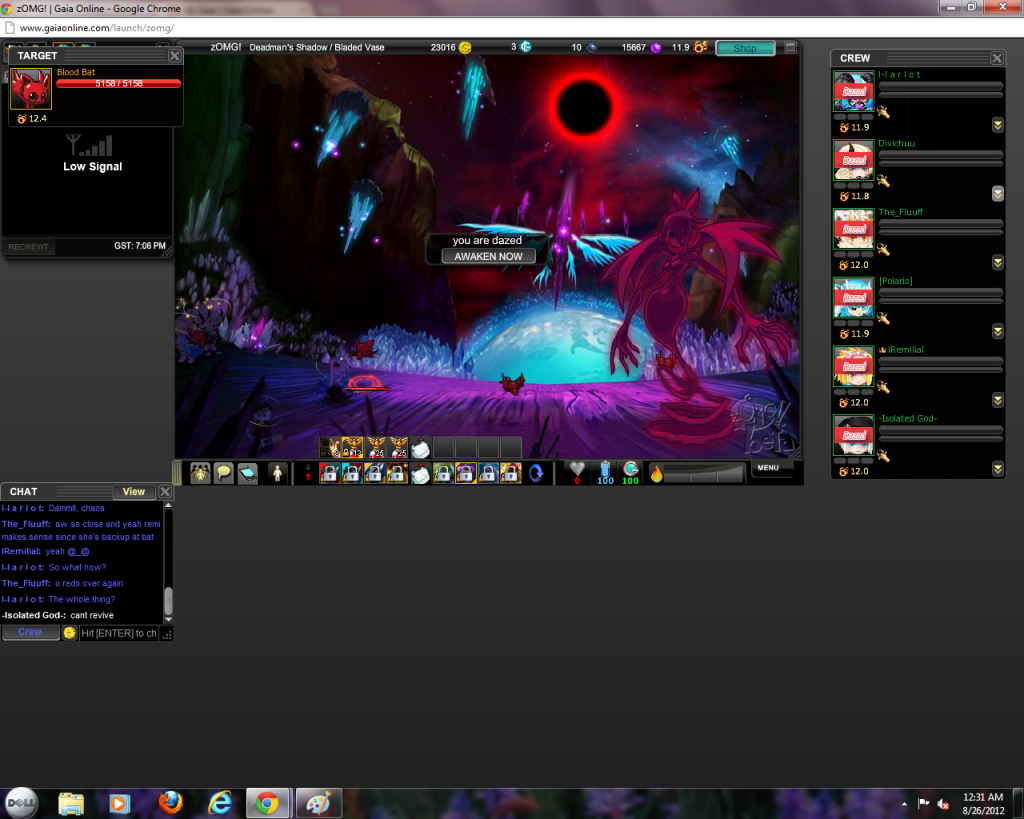
Task: Click the browser address bar URL
Action: point(97,28)
